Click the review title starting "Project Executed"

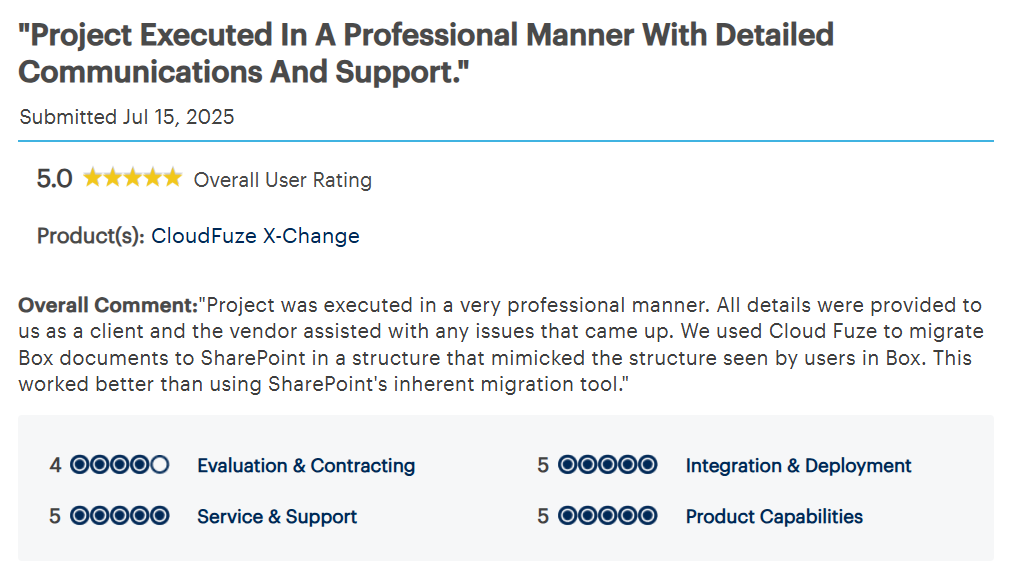point(426,53)
